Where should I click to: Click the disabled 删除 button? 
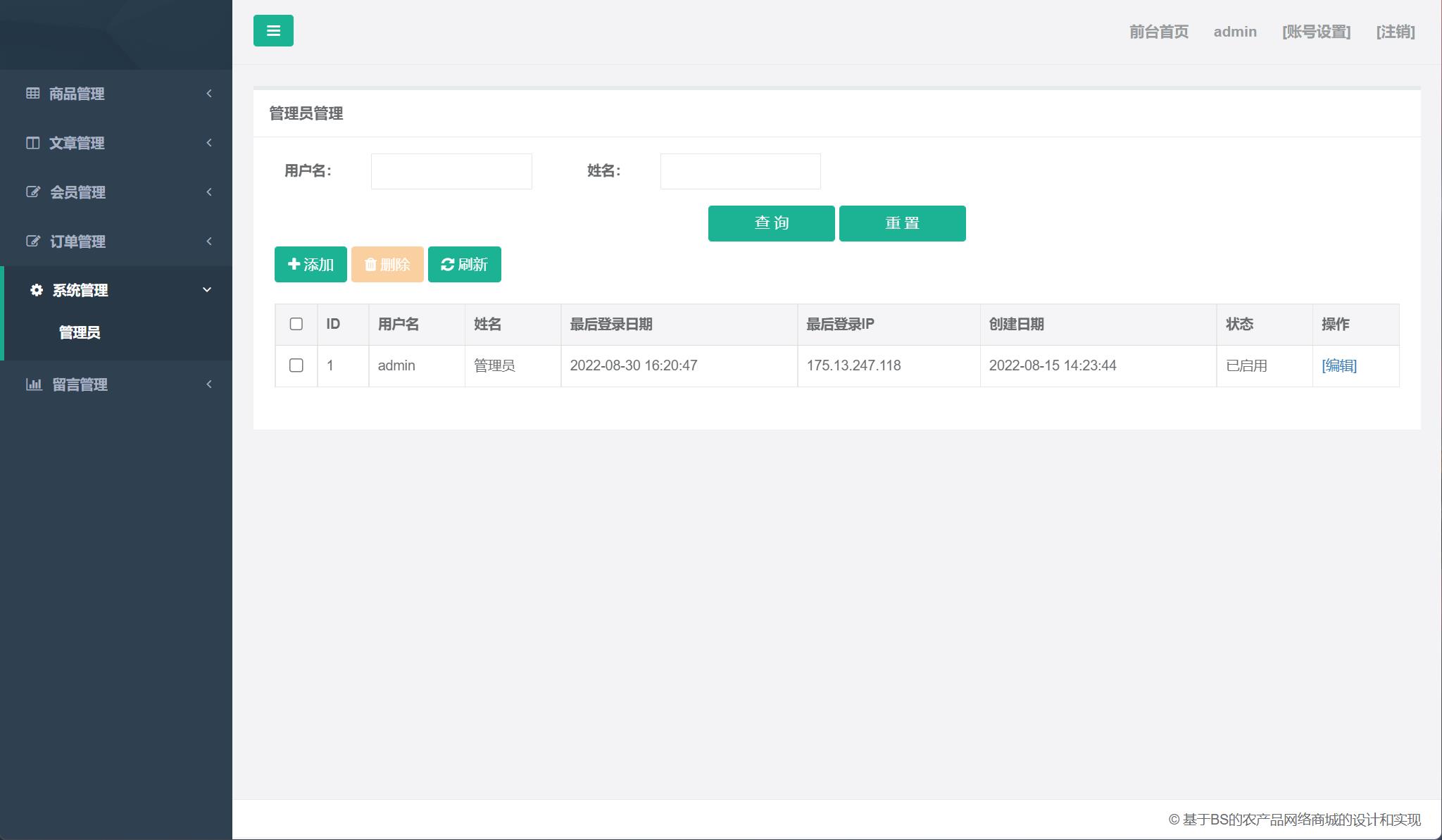tap(387, 264)
